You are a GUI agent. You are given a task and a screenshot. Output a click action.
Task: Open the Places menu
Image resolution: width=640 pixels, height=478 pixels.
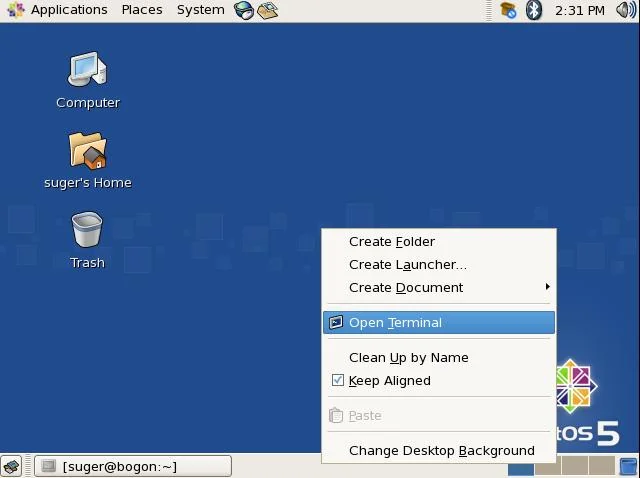pos(142,10)
